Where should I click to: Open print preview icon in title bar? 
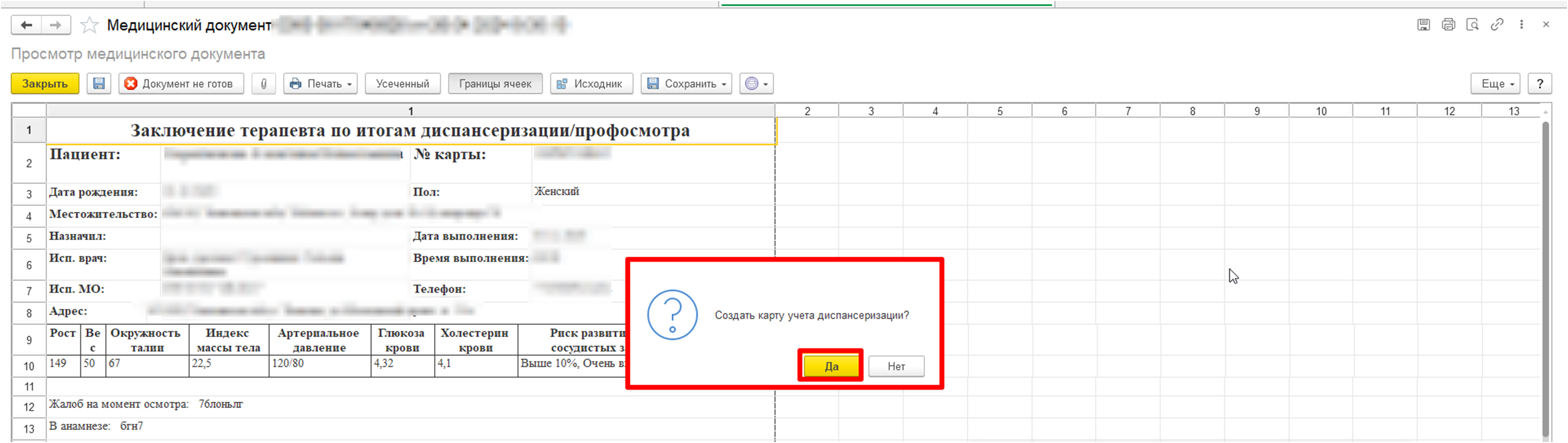coord(1472,25)
